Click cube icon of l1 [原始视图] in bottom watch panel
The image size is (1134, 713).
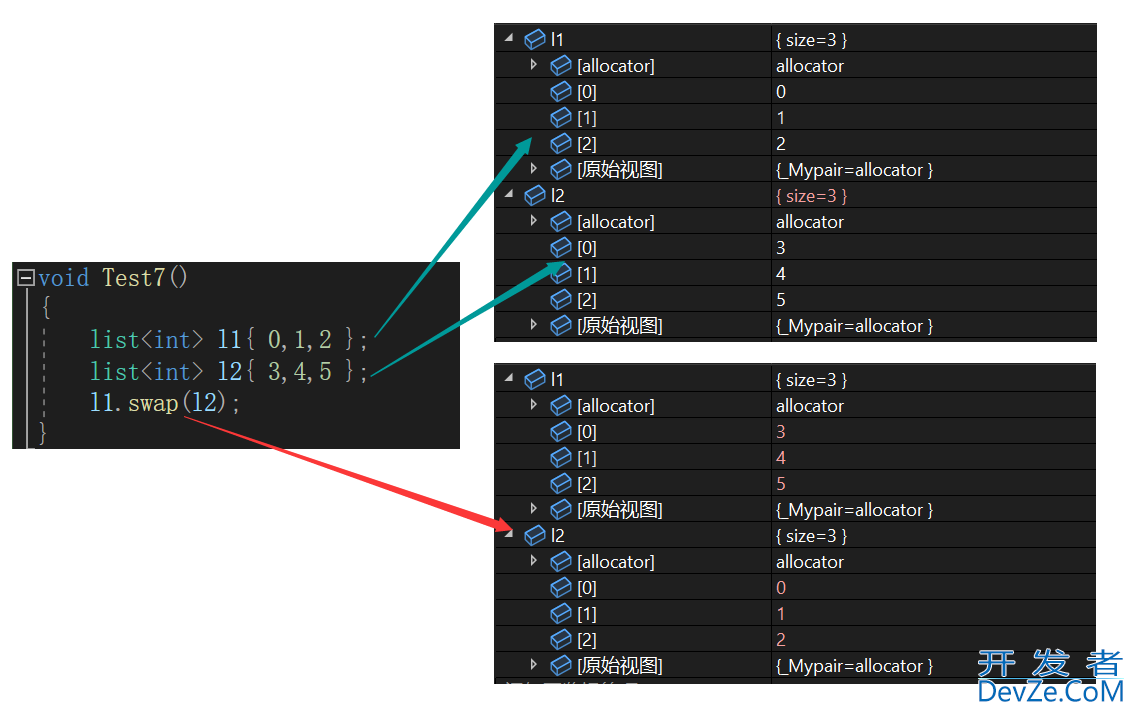pos(560,509)
